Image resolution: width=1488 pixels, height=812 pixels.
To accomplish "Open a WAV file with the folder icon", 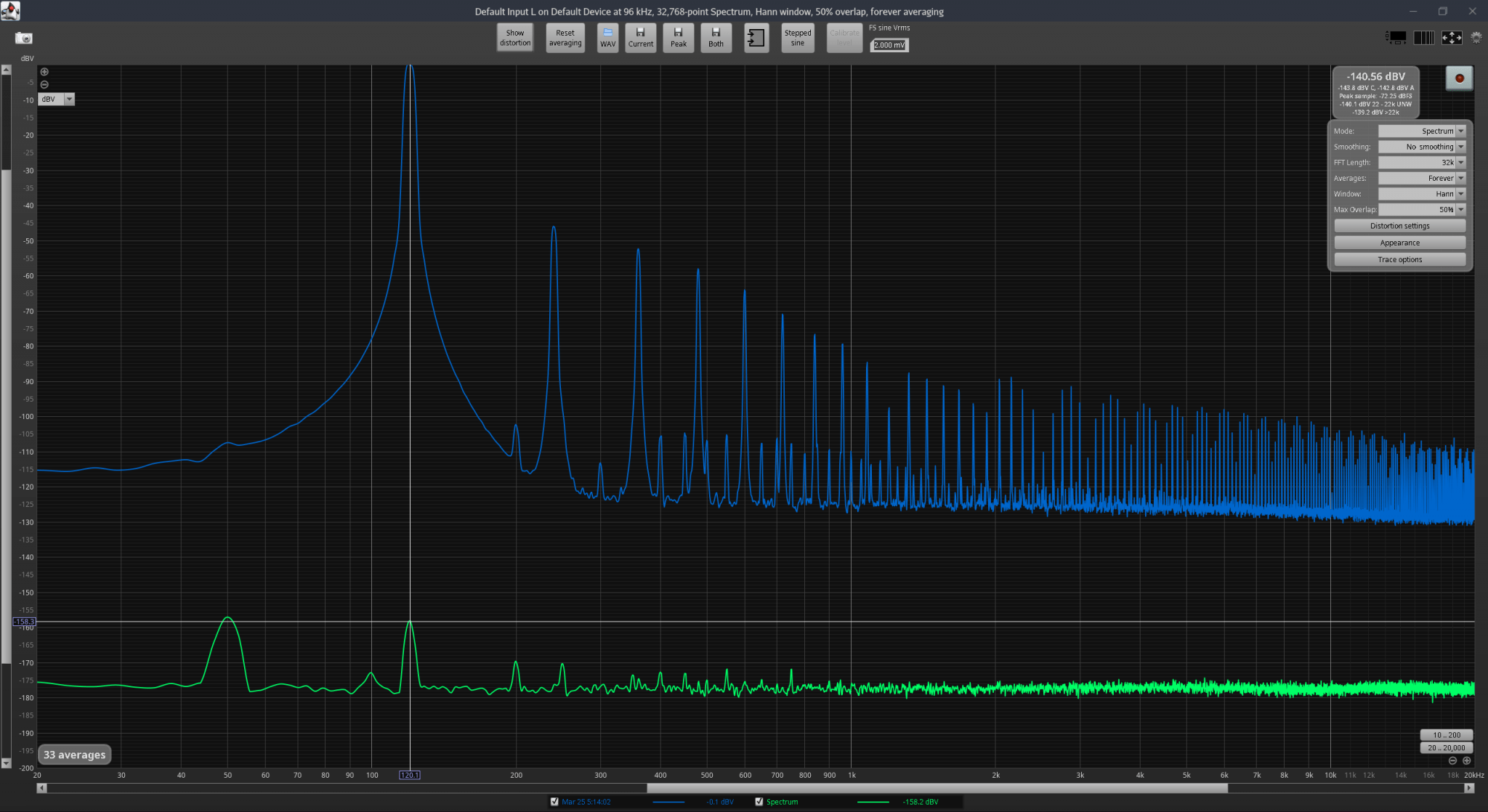I will click(x=608, y=38).
